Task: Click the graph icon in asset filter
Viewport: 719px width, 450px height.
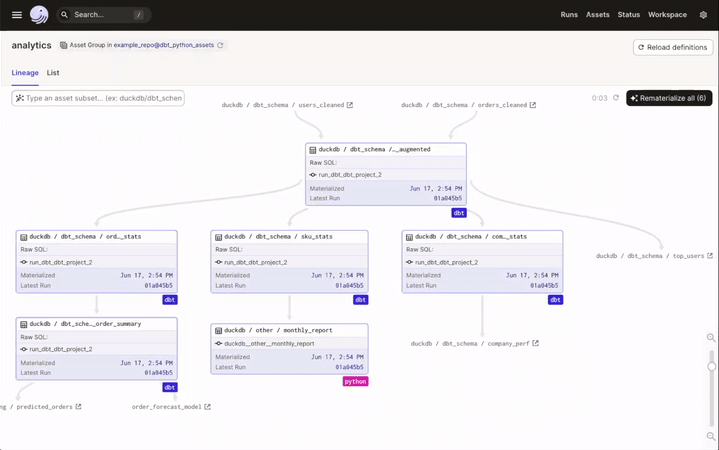Action: click(19, 98)
